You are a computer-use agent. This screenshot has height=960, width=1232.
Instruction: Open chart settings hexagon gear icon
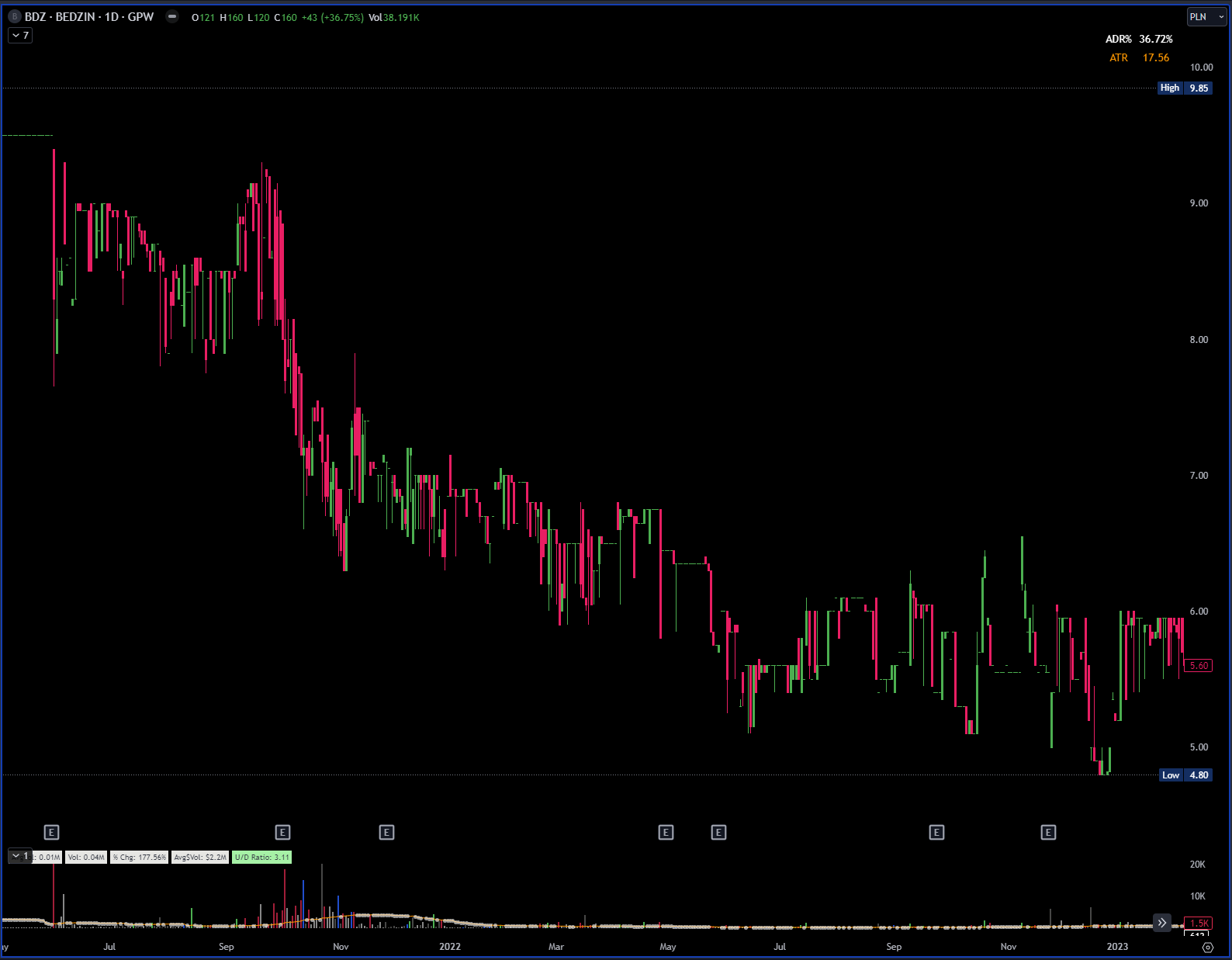tap(1207, 947)
